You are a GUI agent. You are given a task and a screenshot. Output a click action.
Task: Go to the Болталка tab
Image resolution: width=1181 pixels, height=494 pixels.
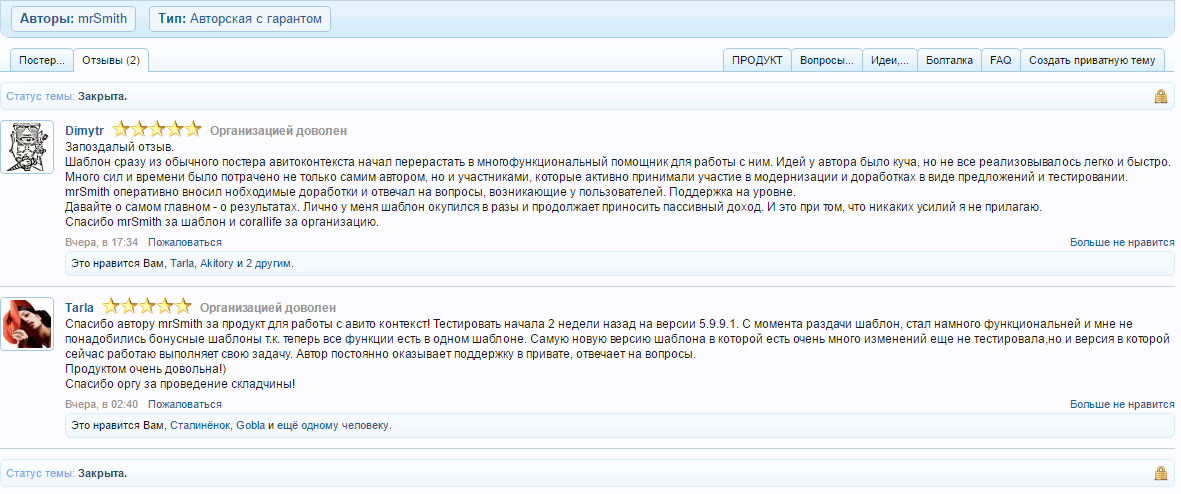(949, 60)
